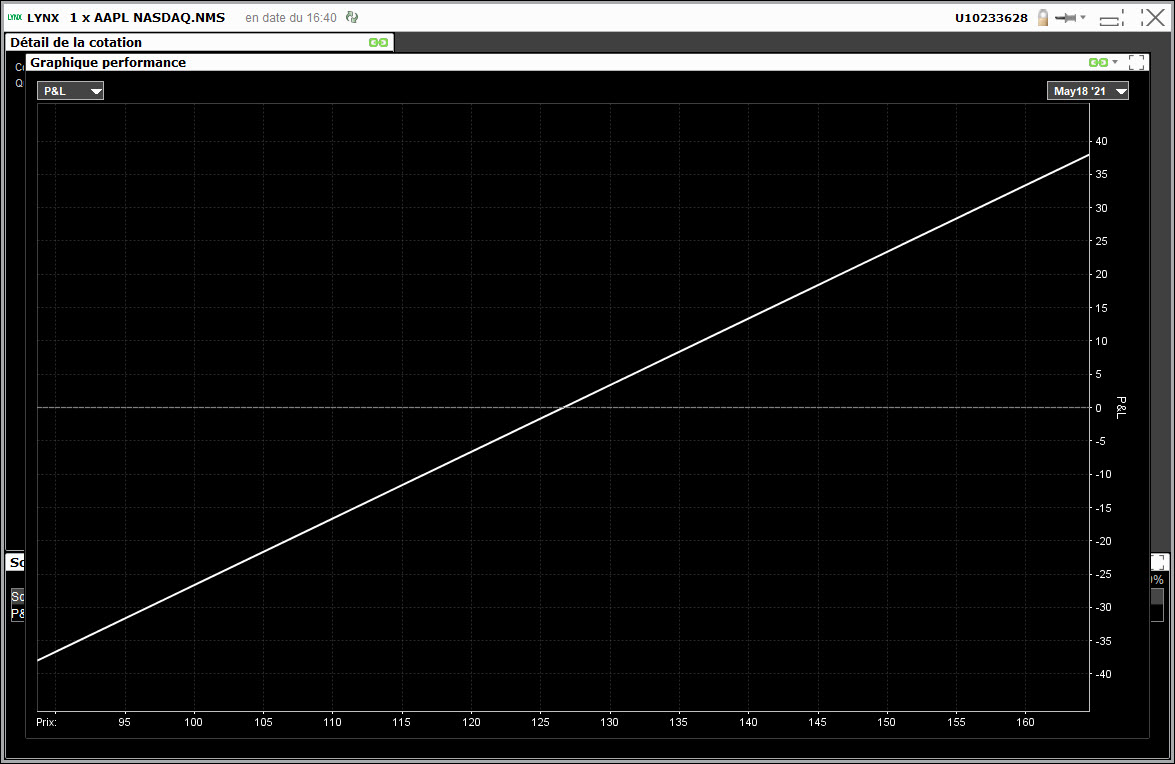Click the pushpin icon in the title bar
Image resolution: width=1175 pixels, height=764 pixels.
[1065, 17]
